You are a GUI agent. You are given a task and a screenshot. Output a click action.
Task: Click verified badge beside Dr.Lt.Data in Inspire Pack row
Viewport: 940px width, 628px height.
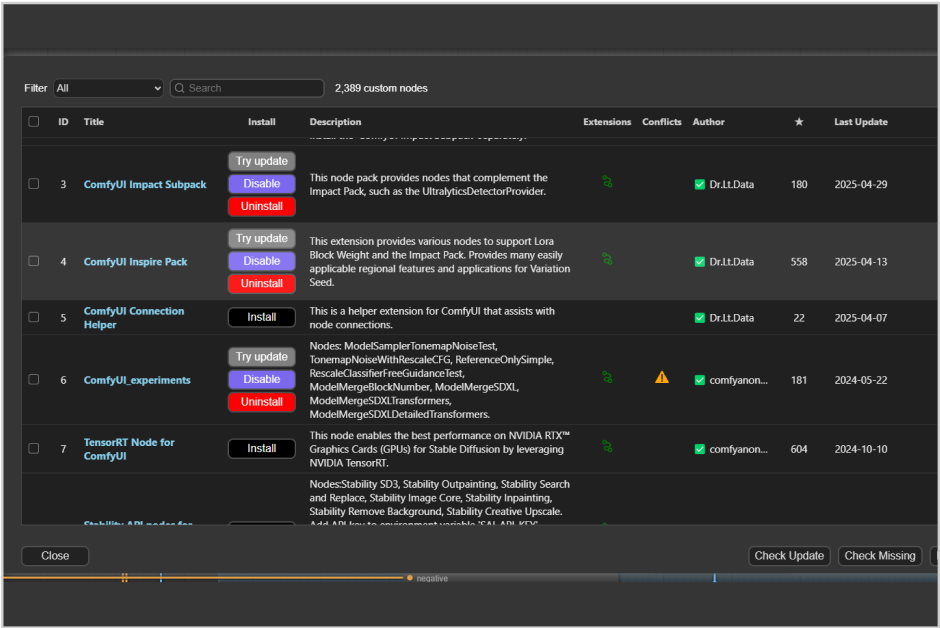700,262
